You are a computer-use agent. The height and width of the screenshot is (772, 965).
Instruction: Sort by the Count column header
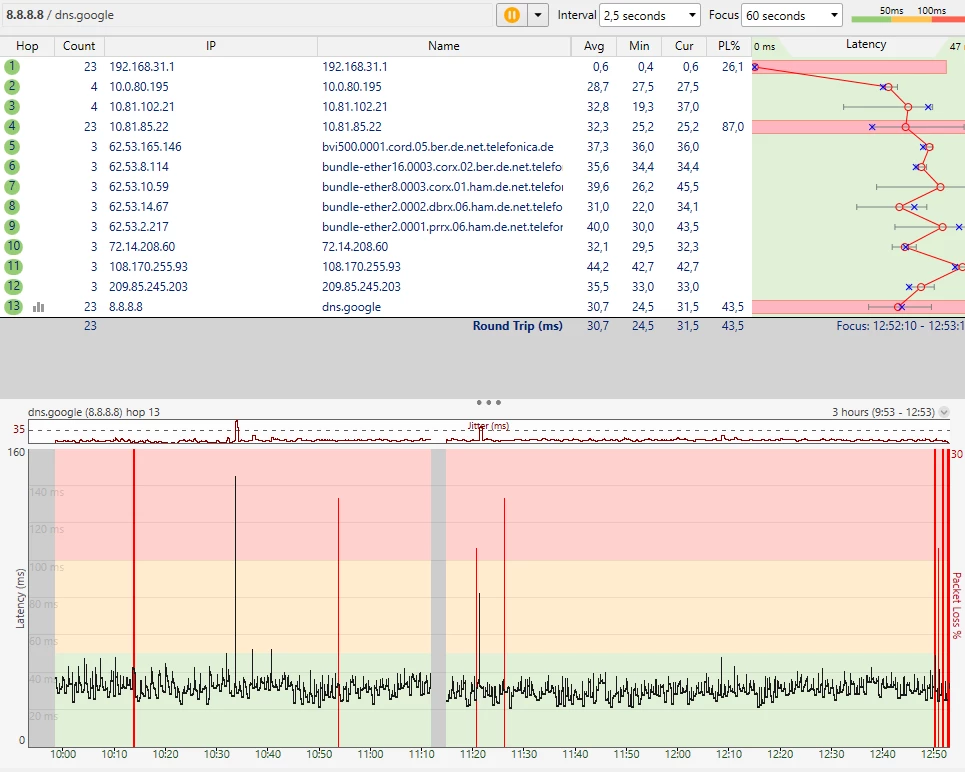point(79,46)
